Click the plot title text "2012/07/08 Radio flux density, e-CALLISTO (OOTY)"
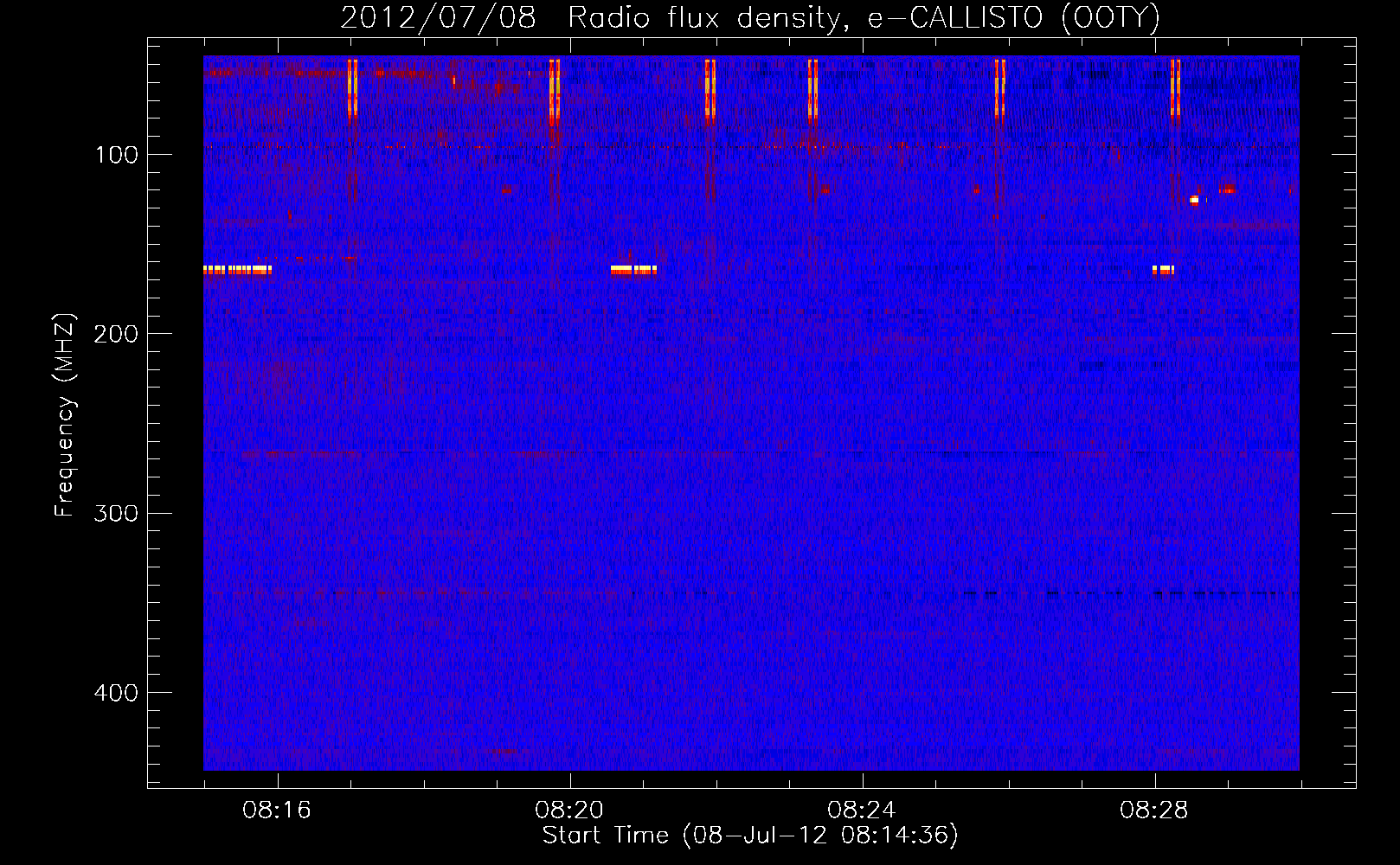The height and width of the screenshot is (865, 1400). [750, 17]
